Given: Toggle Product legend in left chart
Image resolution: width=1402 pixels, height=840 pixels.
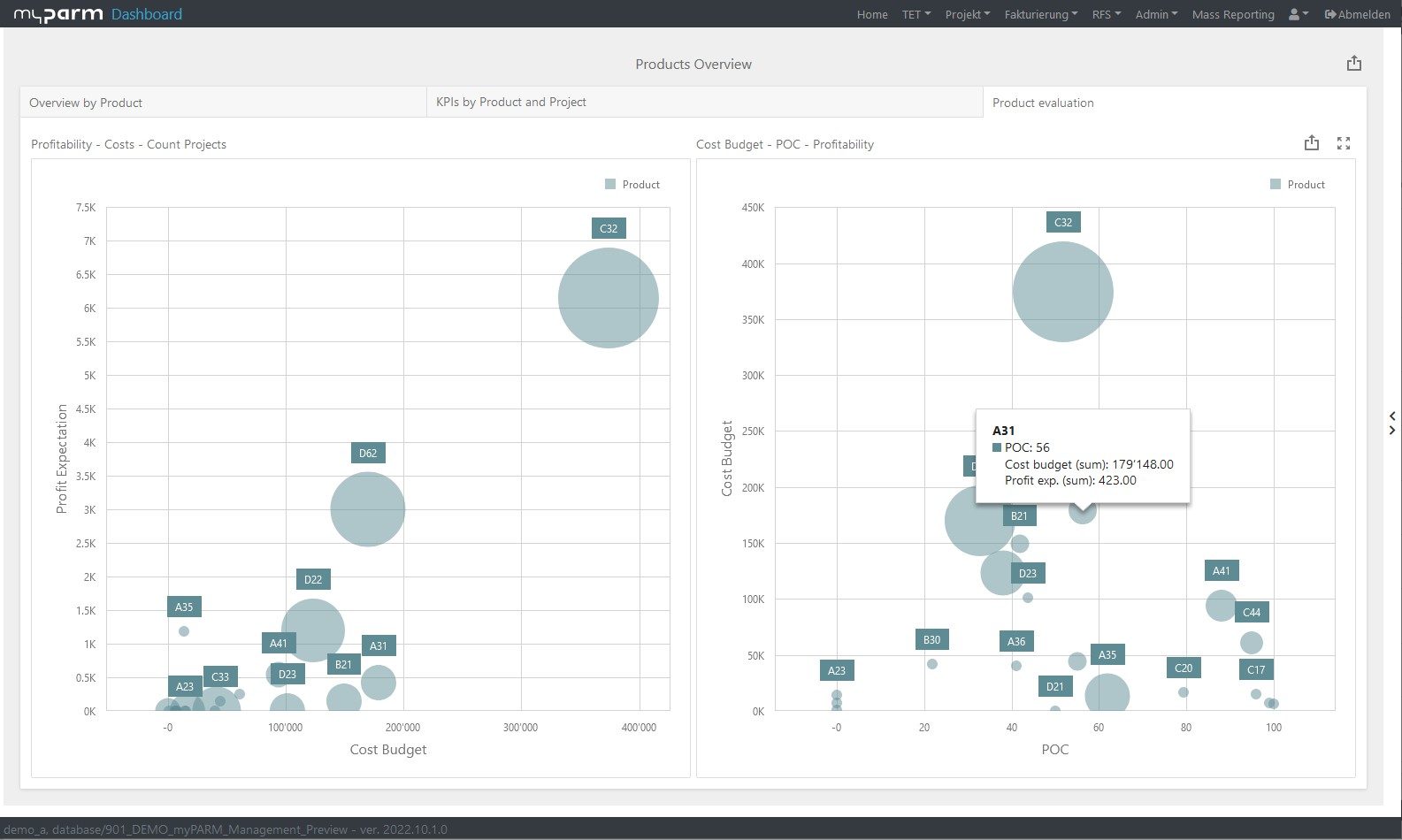Looking at the screenshot, I should (632, 185).
